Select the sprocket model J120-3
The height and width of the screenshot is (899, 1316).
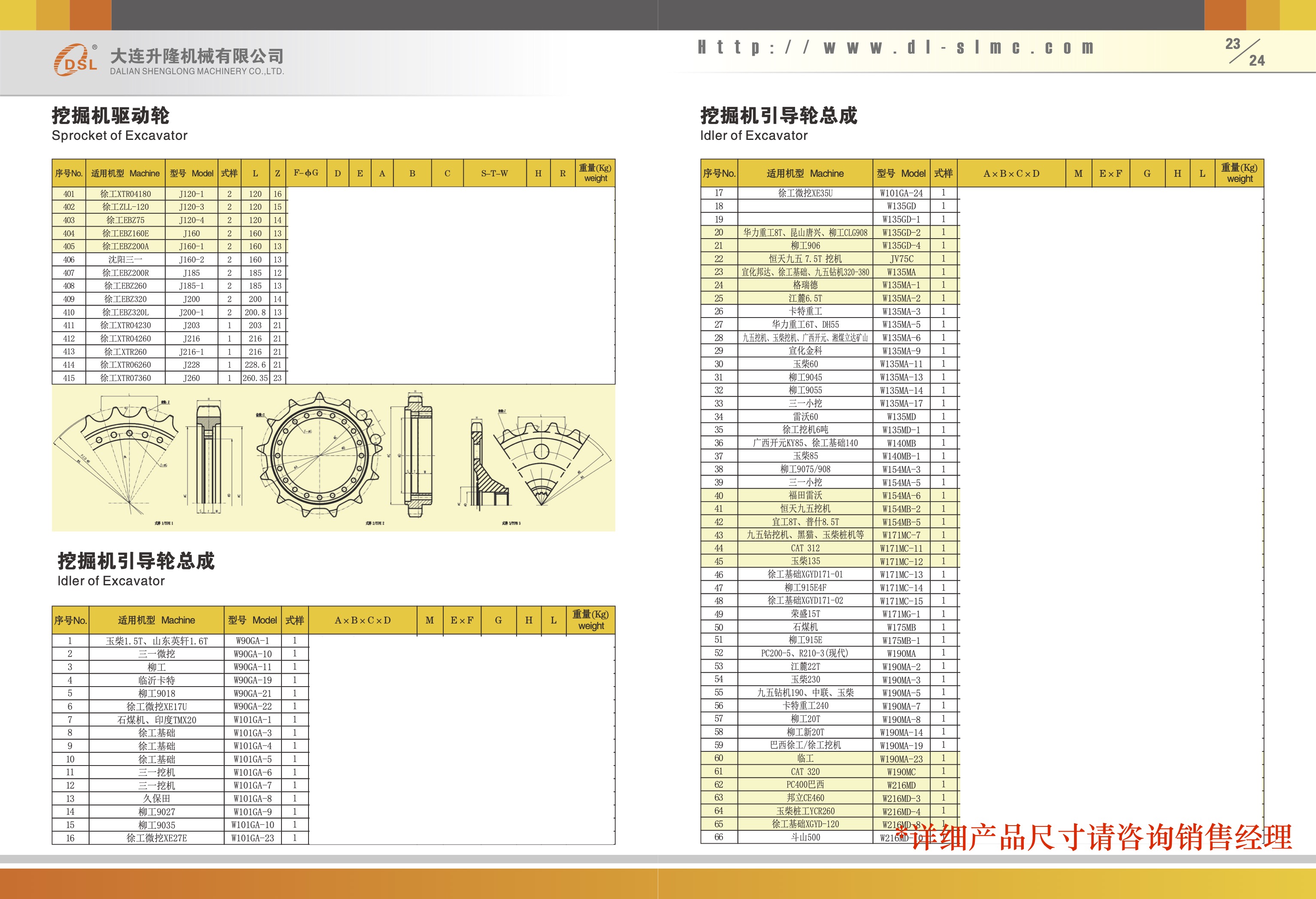tap(191, 207)
